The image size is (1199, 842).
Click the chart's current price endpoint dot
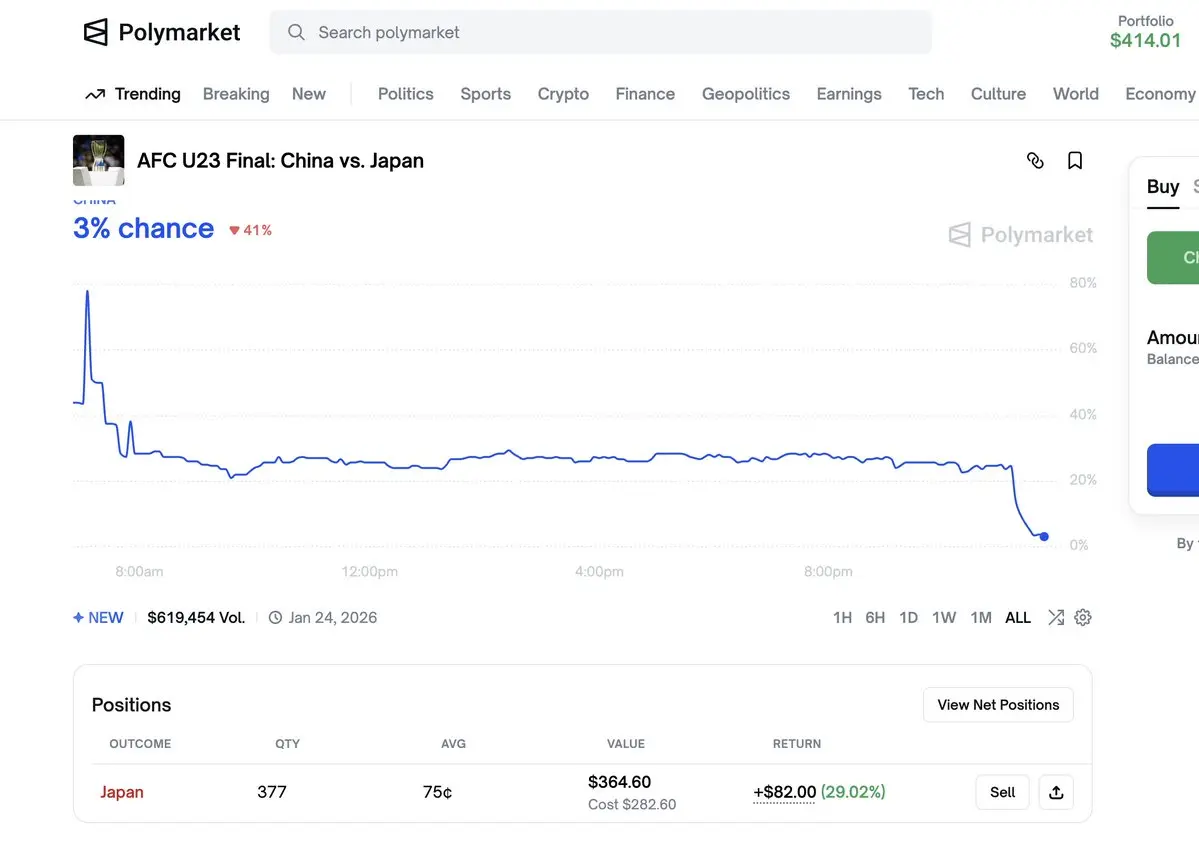tap(1044, 537)
